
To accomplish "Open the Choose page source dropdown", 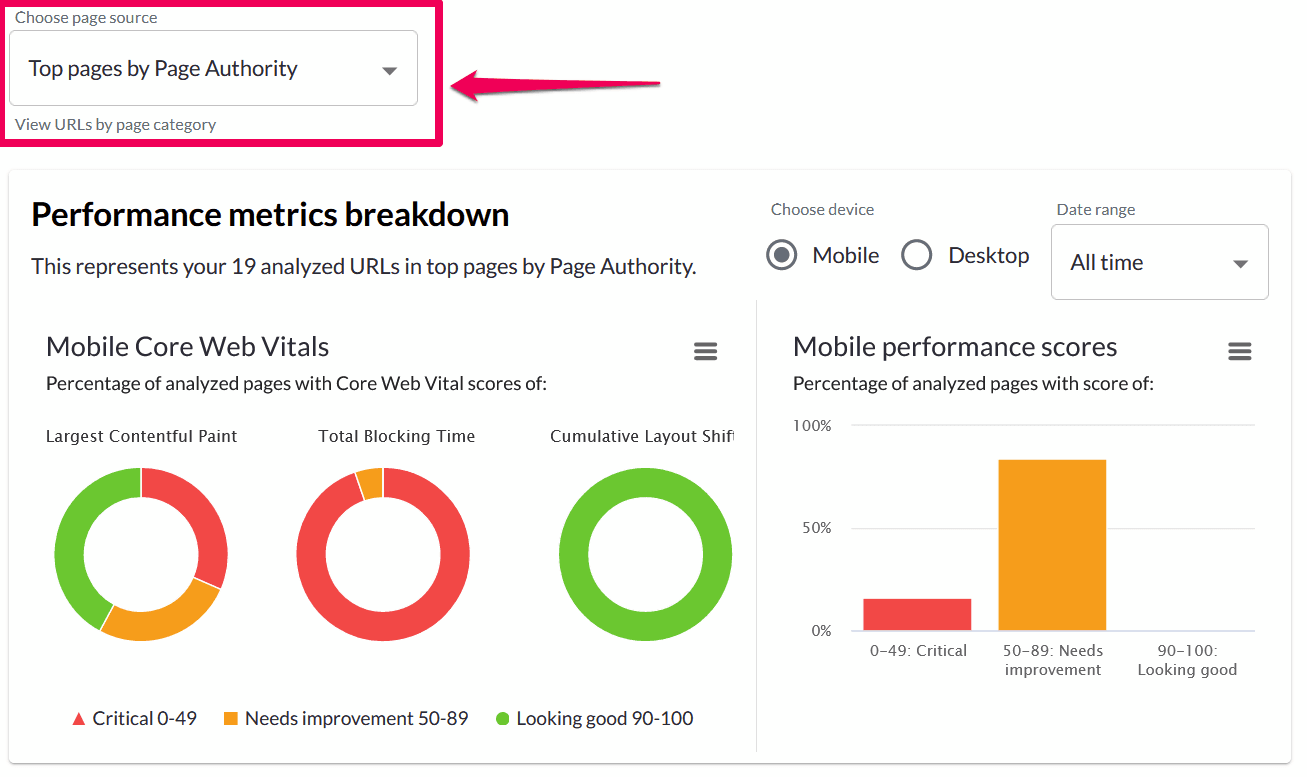I will pyautogui.click(x=212, y=68).
